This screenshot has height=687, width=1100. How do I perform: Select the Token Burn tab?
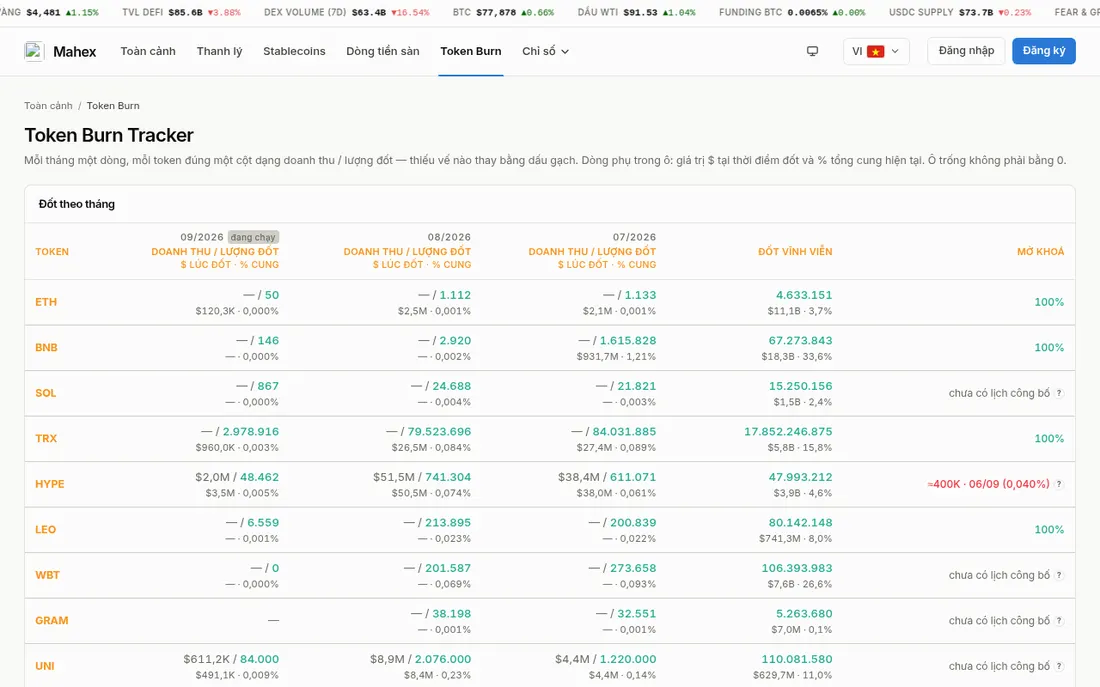(x=471, y=51)
